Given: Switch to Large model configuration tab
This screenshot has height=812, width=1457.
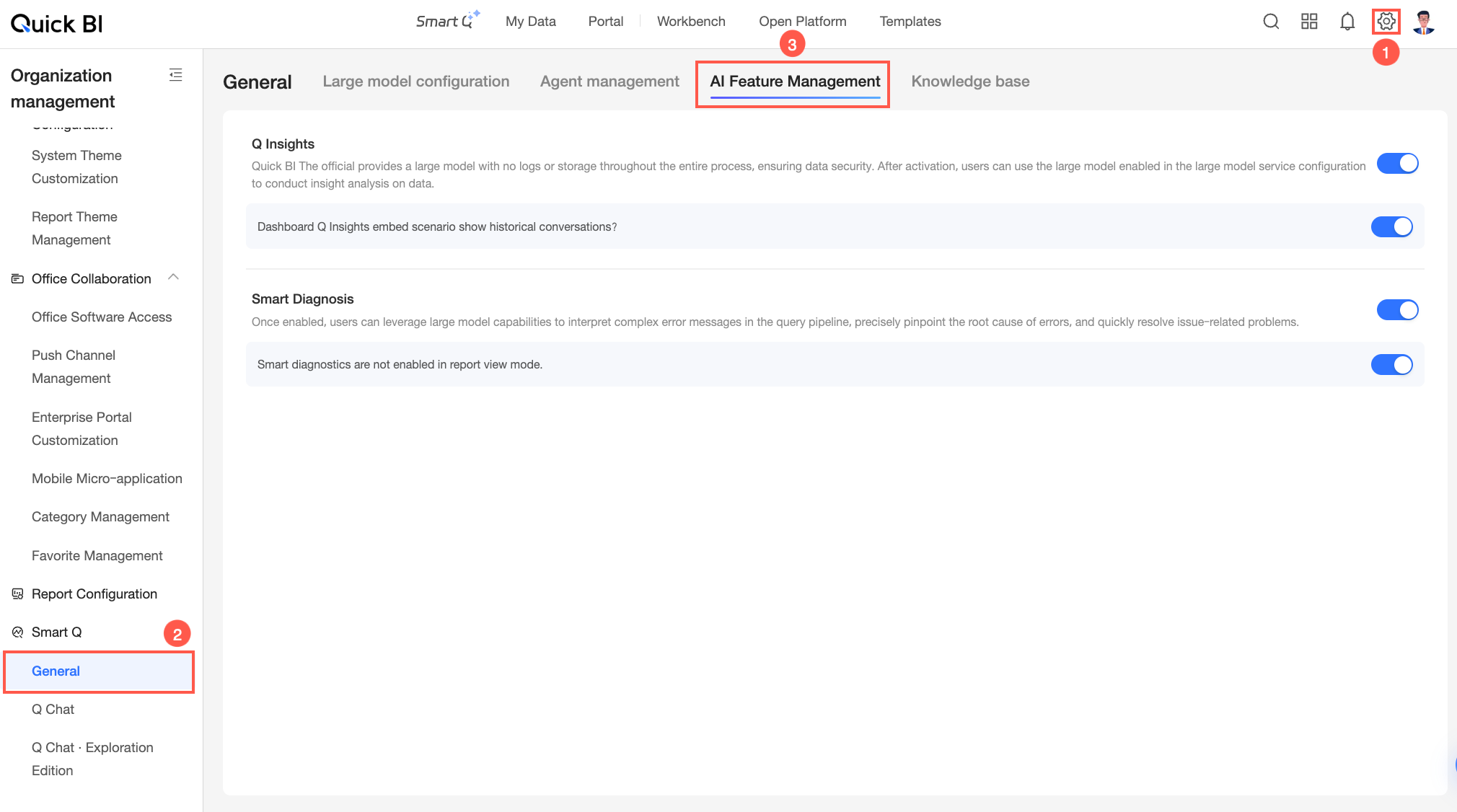Looking at the screenshot, I should coord(416,81).
